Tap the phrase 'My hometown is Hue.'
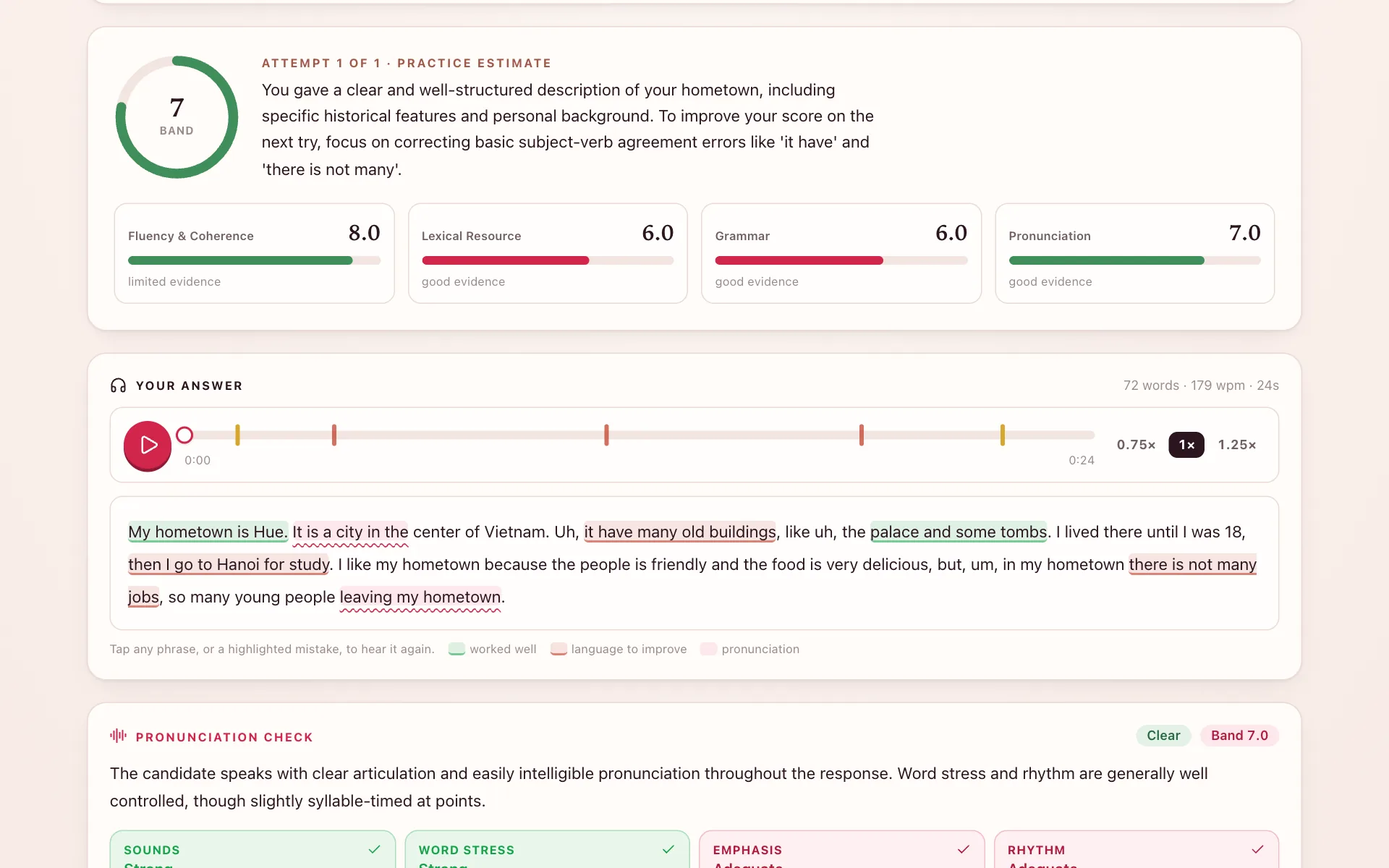The height and width of the screenshot is (868, 1389). click(208, 532)
